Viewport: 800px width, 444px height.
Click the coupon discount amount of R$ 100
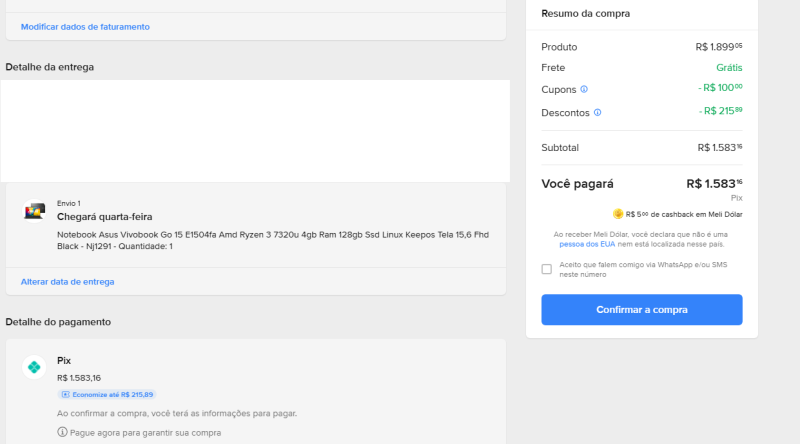pos(720,89)
